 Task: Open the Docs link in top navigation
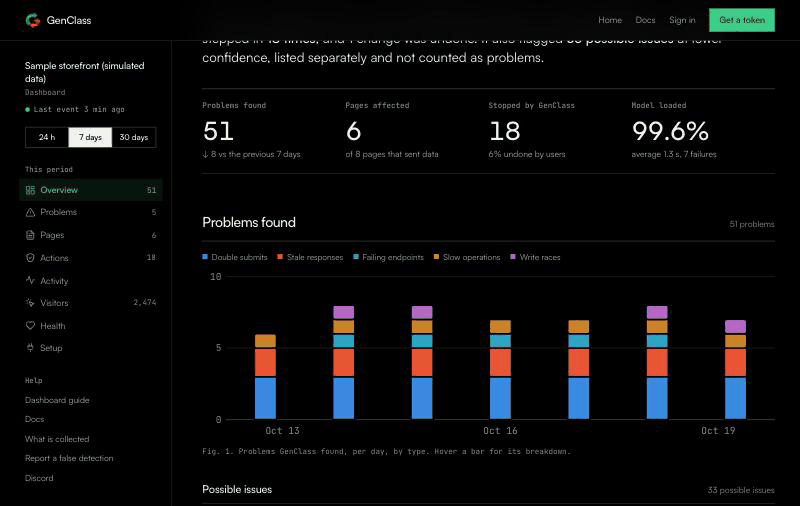(x=645, y=20)
